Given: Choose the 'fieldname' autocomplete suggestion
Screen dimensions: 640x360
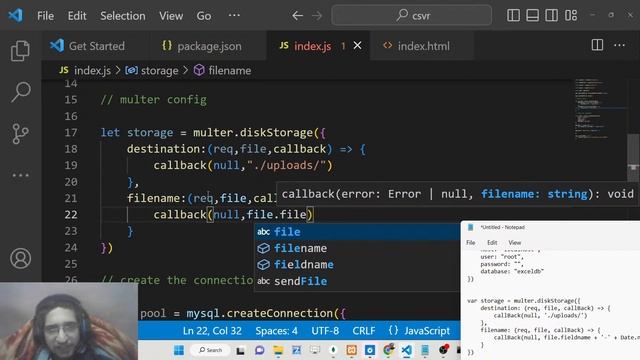Looking at the screenshot, I should [x=357, y=264].
